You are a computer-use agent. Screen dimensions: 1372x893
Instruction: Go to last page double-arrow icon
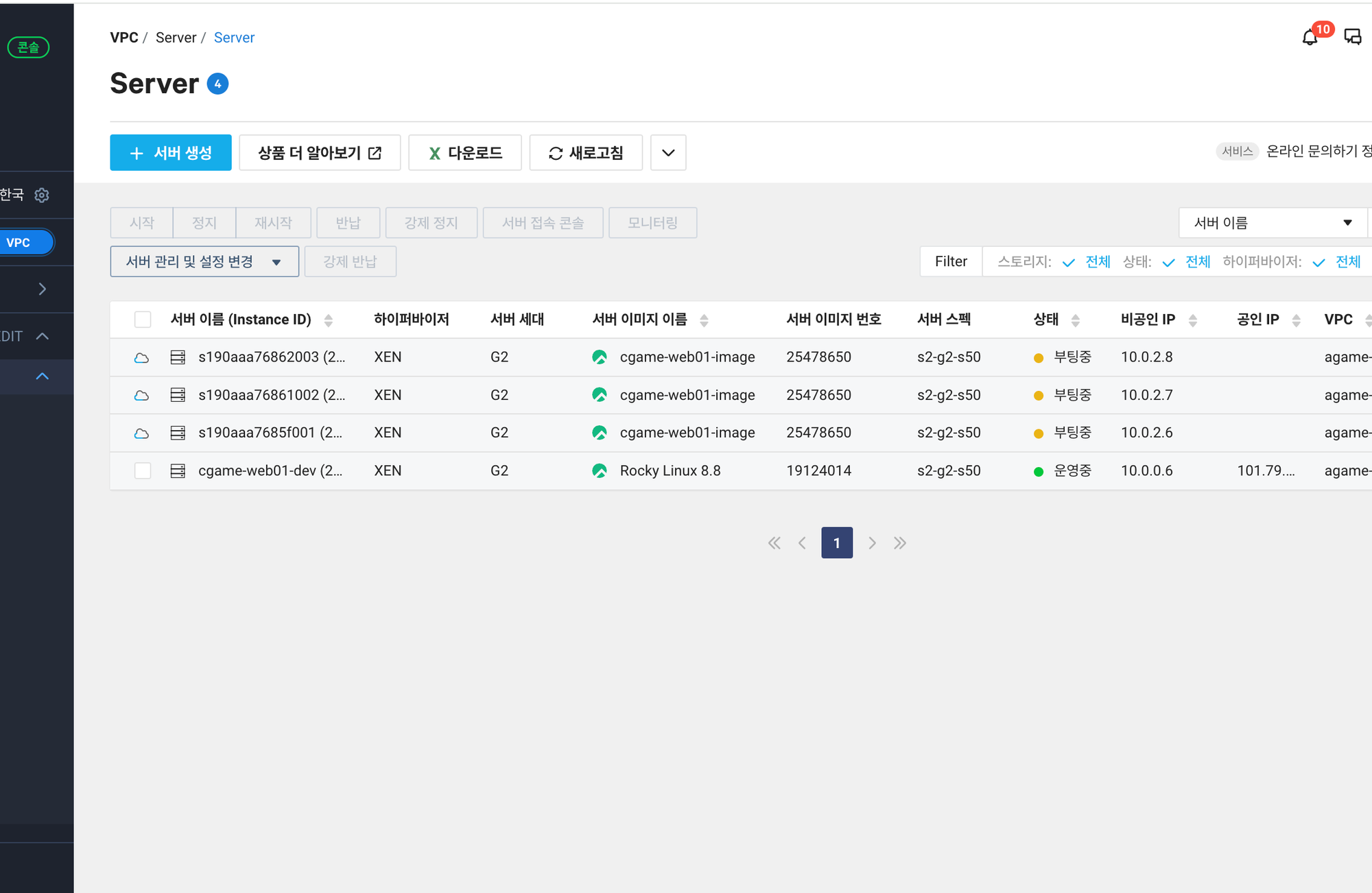point(900,543)
